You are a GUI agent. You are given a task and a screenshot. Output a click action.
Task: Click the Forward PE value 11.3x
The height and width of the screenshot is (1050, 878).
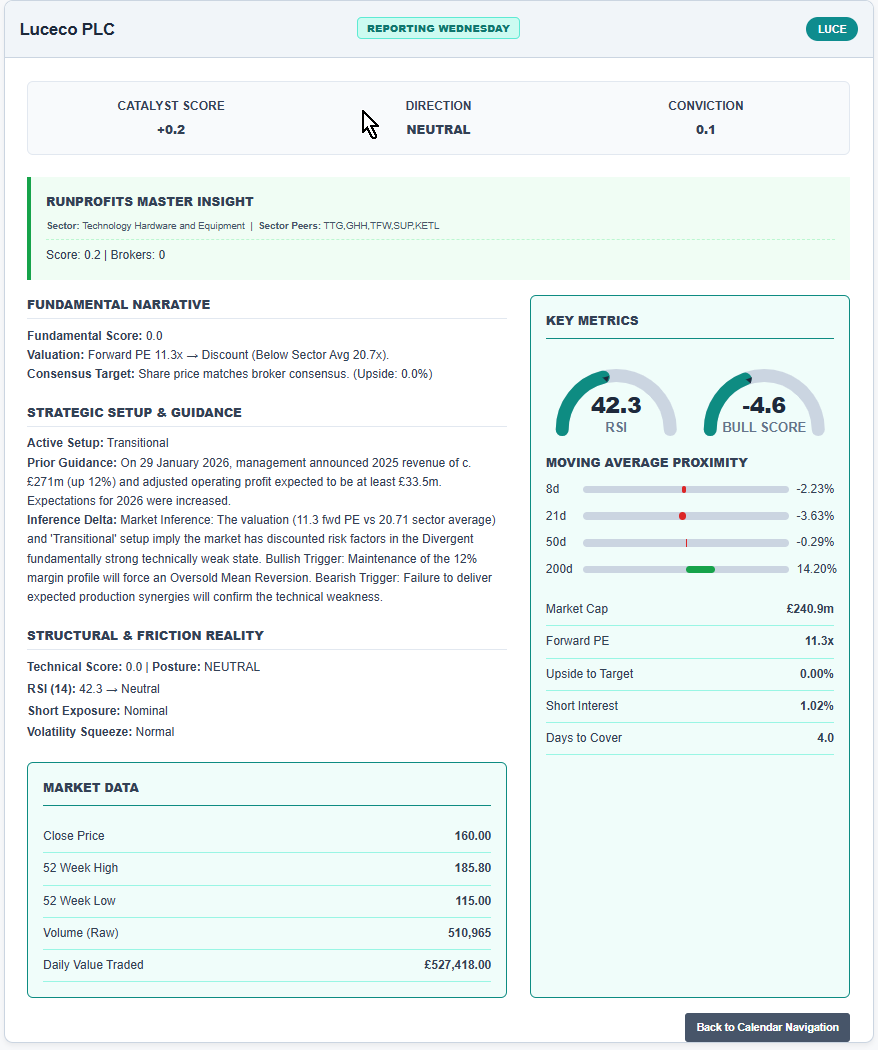click(x=819, y=641)
